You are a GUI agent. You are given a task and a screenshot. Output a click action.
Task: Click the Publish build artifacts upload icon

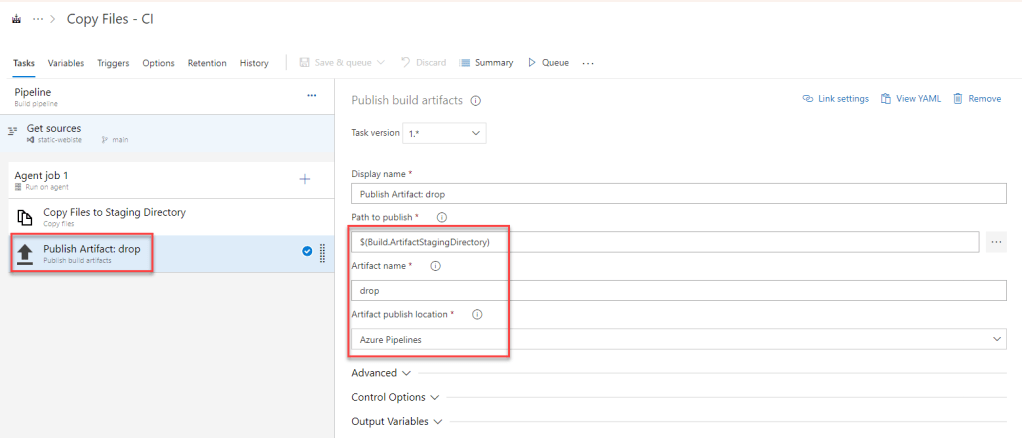click(24, 254)
